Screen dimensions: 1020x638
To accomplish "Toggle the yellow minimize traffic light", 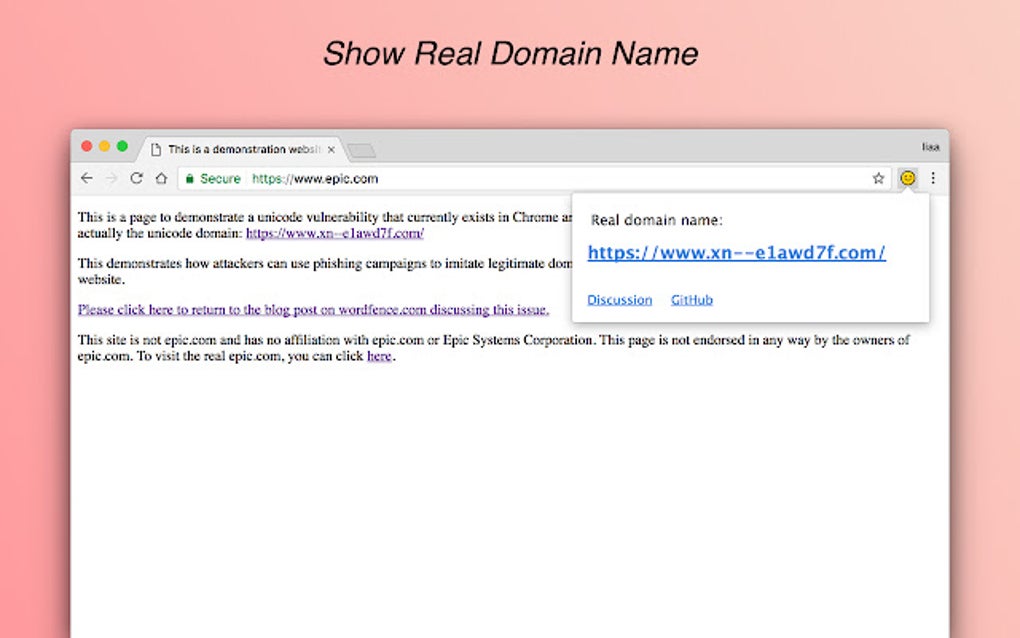I will click(x=104, y=145).
